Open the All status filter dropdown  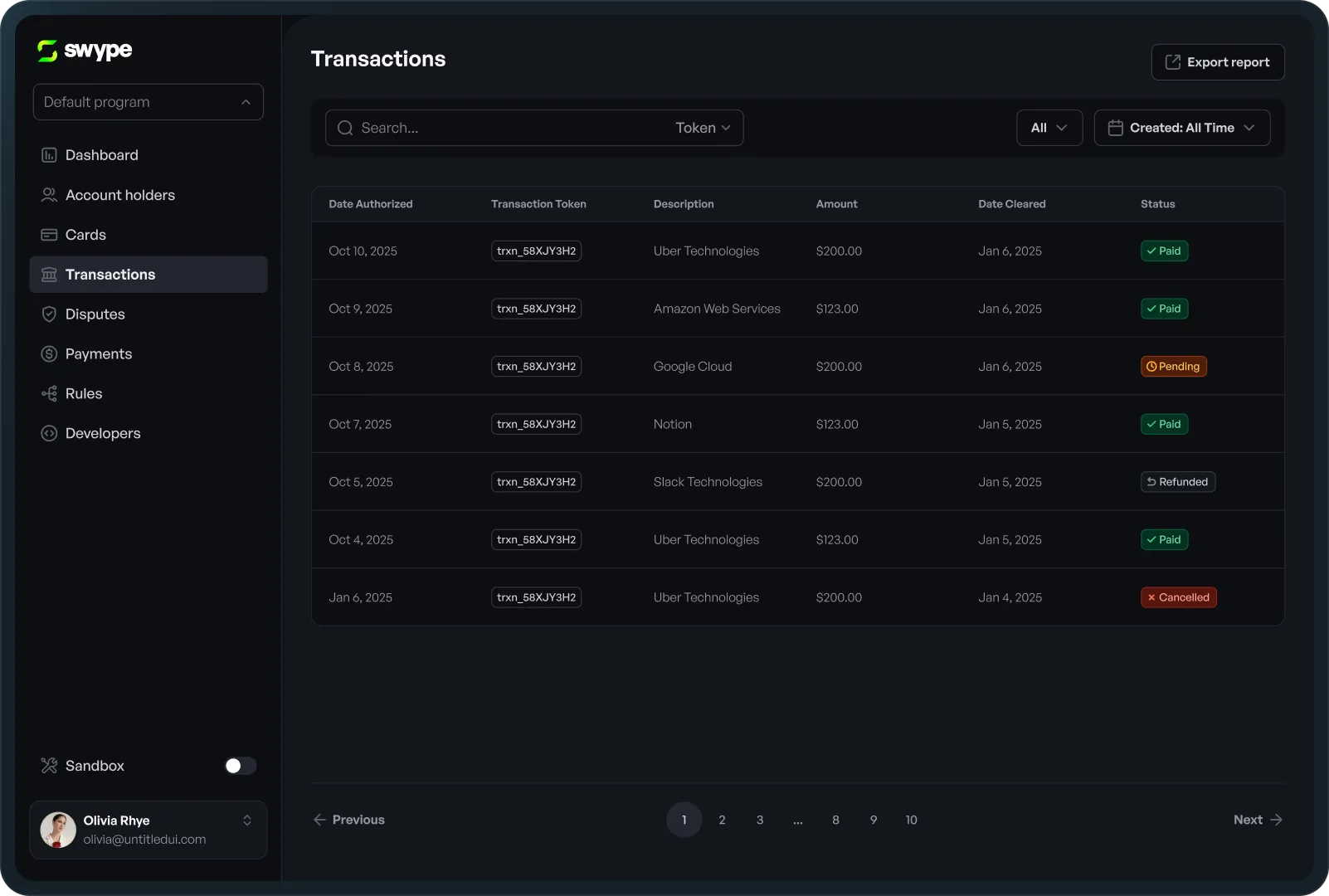coord(1049,128)
